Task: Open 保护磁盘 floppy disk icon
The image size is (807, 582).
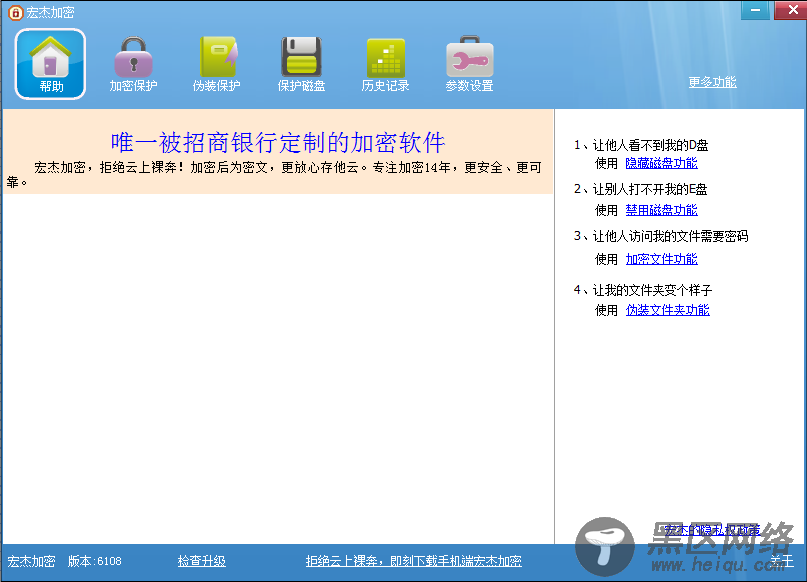Action: pyautogui.click(x=302, y=64)
